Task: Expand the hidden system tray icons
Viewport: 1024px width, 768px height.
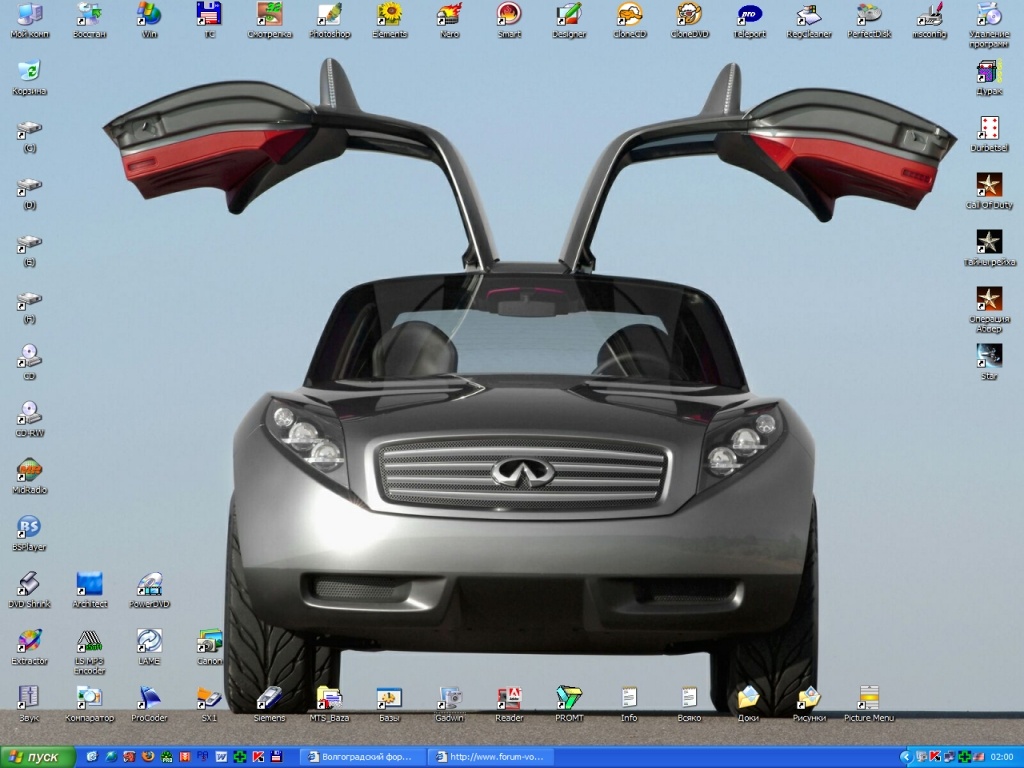Action: tap(905, 757)
